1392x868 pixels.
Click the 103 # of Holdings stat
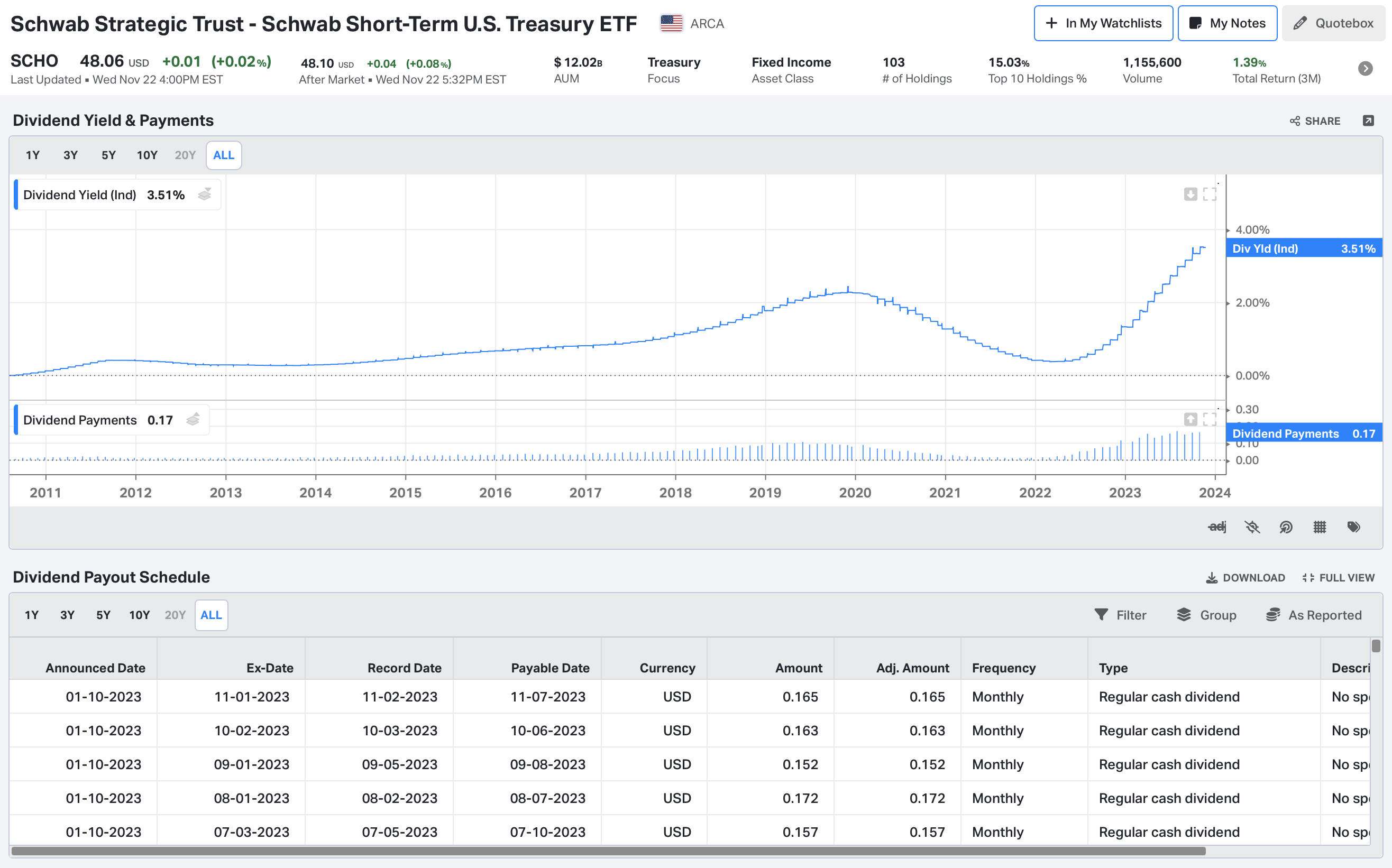917,70
